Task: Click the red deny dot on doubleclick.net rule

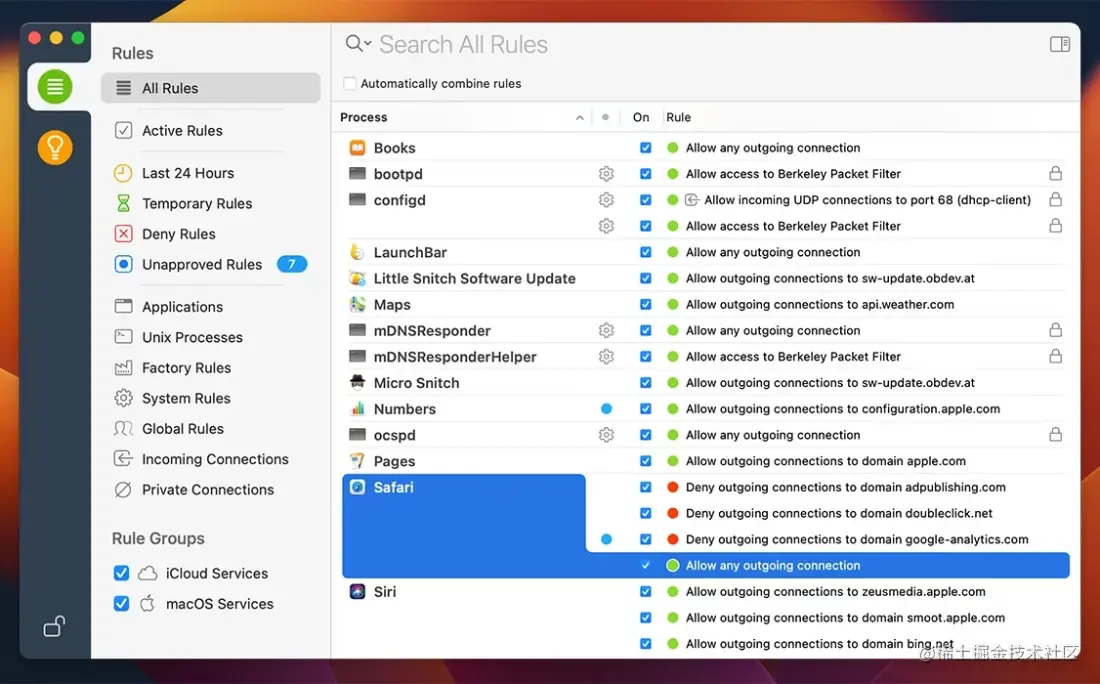Action: [x=672, y=514]
